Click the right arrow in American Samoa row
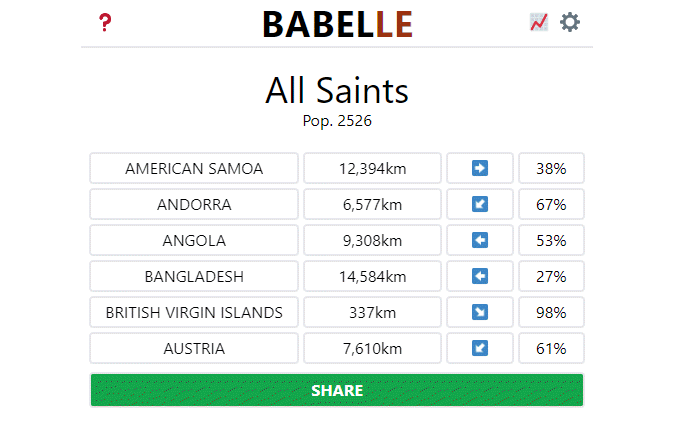This screenshot has width=693, height=421. [480, 168]
